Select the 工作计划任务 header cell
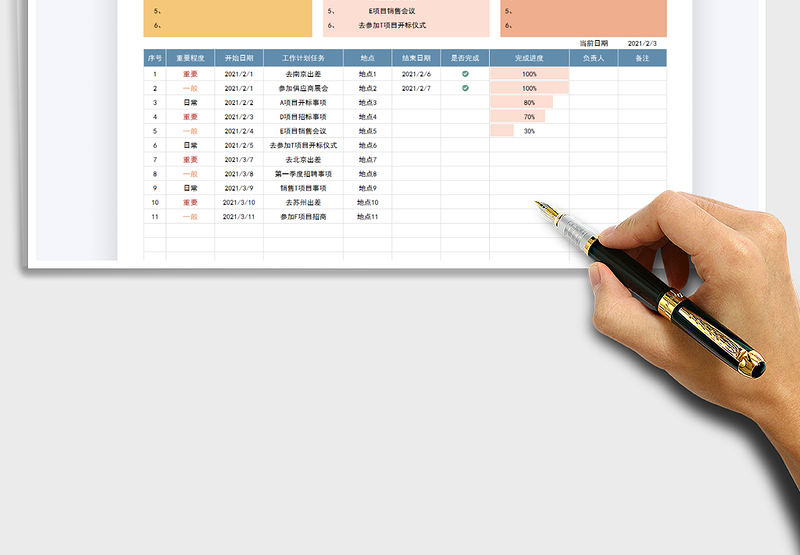Image resolution: width=800 pixels, height=555 pixels. [303, 58]
